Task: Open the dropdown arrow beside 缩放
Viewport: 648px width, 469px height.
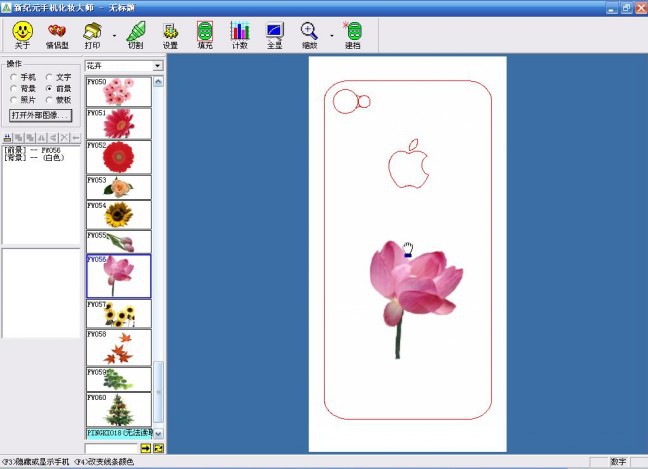Action: pos(331,36)
